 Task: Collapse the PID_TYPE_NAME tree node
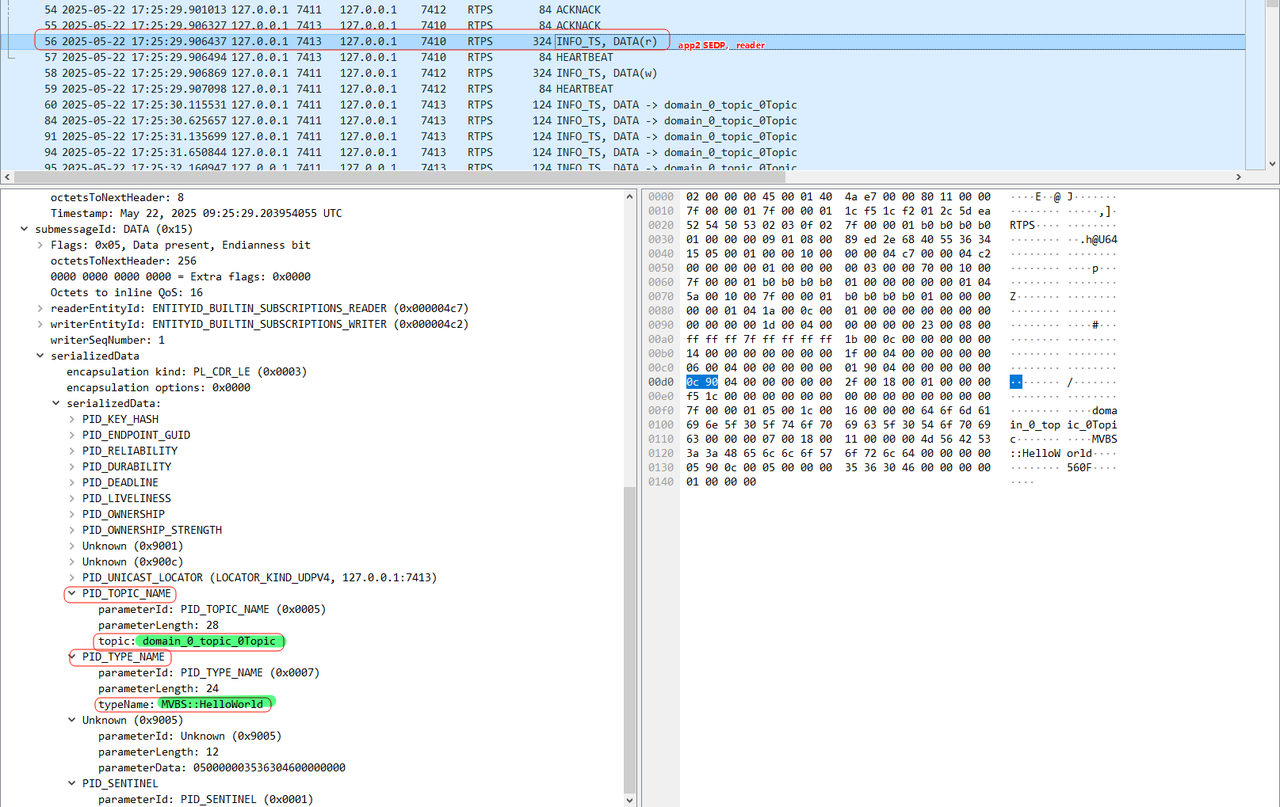pyautogui.click(x=72, y=657)
